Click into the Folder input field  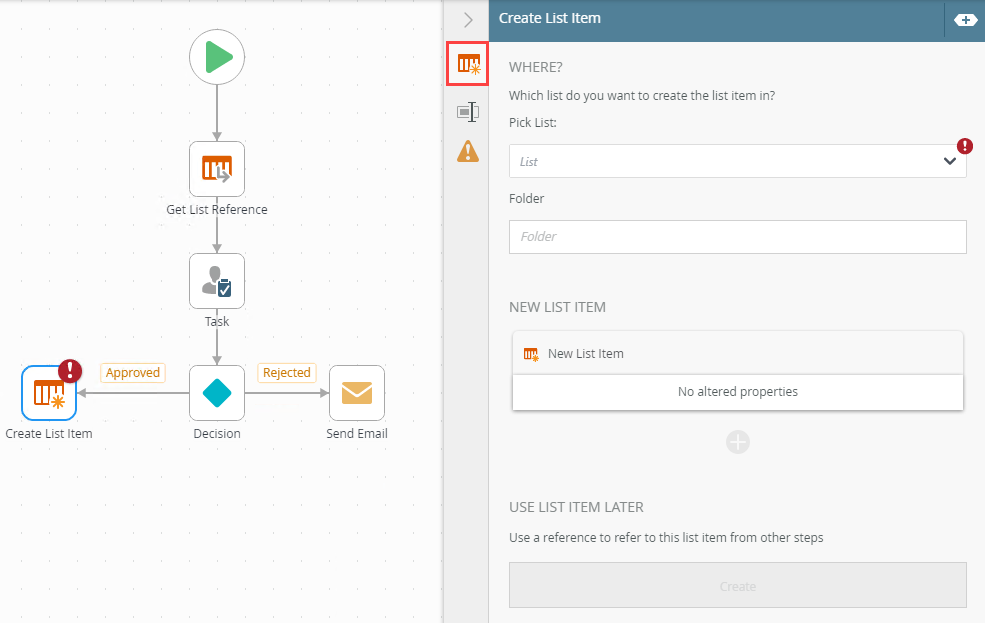pyautogui.click(x=737, y=237)
